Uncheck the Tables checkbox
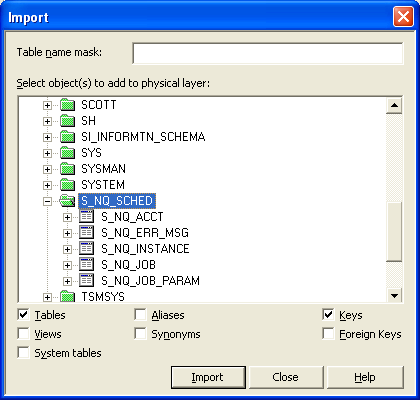 pyautogui.click(x=24, y=315)
